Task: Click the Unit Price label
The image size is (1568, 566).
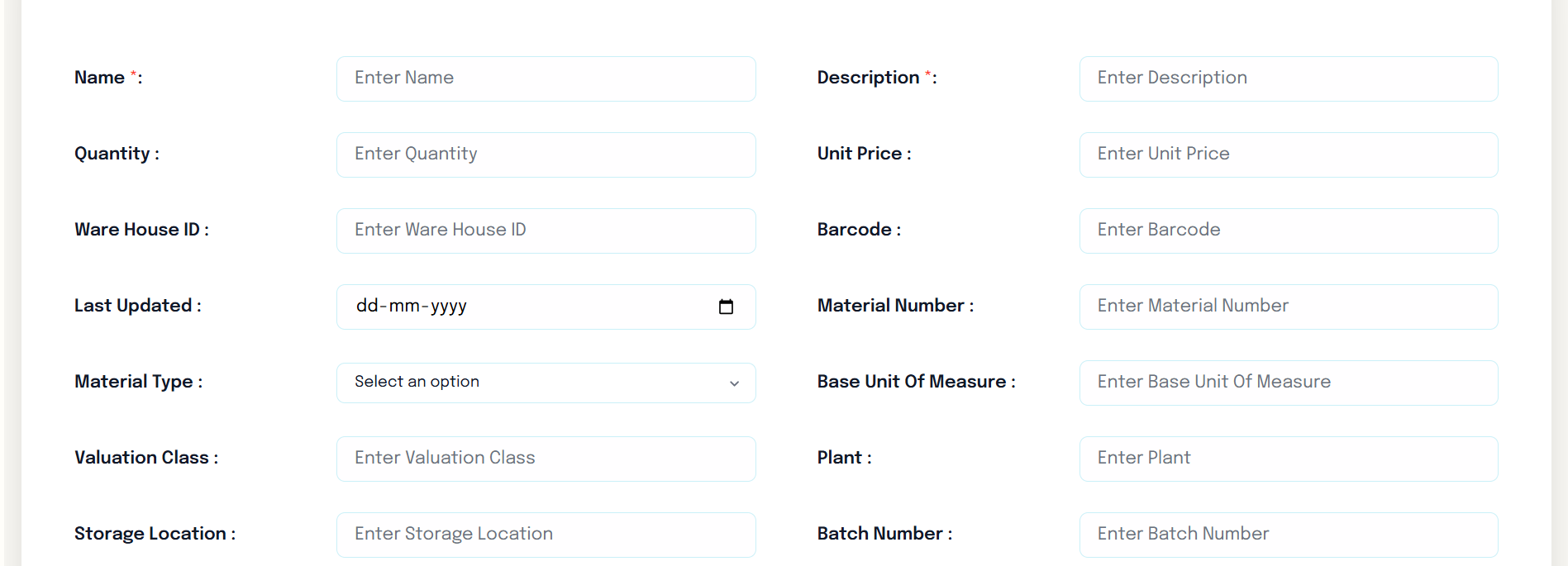Action: tap(865, 154)
